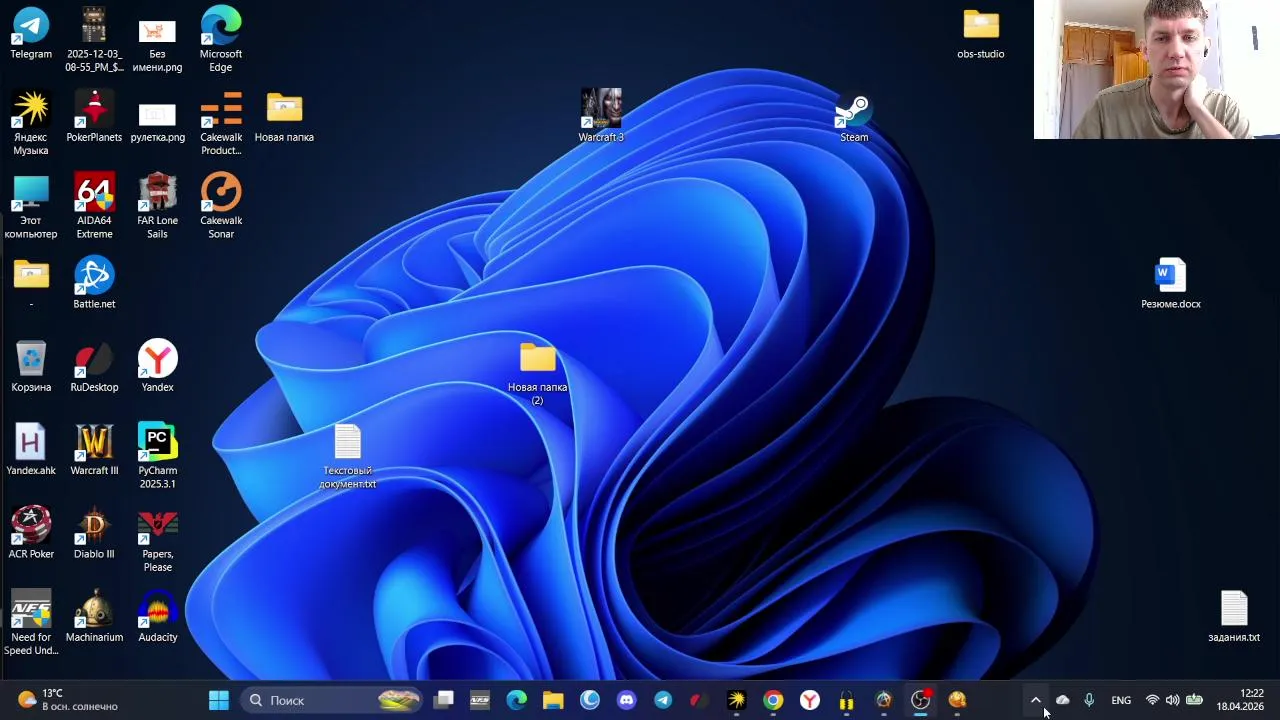Open Task View from the taskbar
The image size is (1280, 720).
(444, 700)
